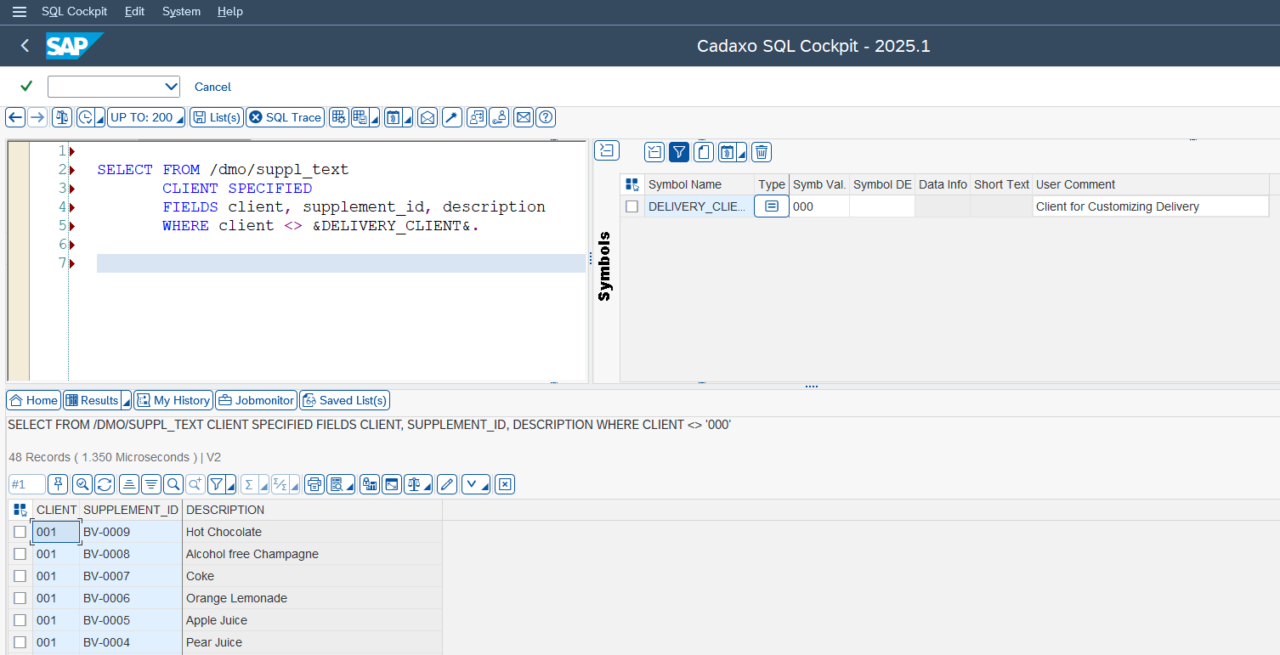Click the green checkmark enter icon
The height and width of the screenshot is (655, 1280).
tap(26, 86)
